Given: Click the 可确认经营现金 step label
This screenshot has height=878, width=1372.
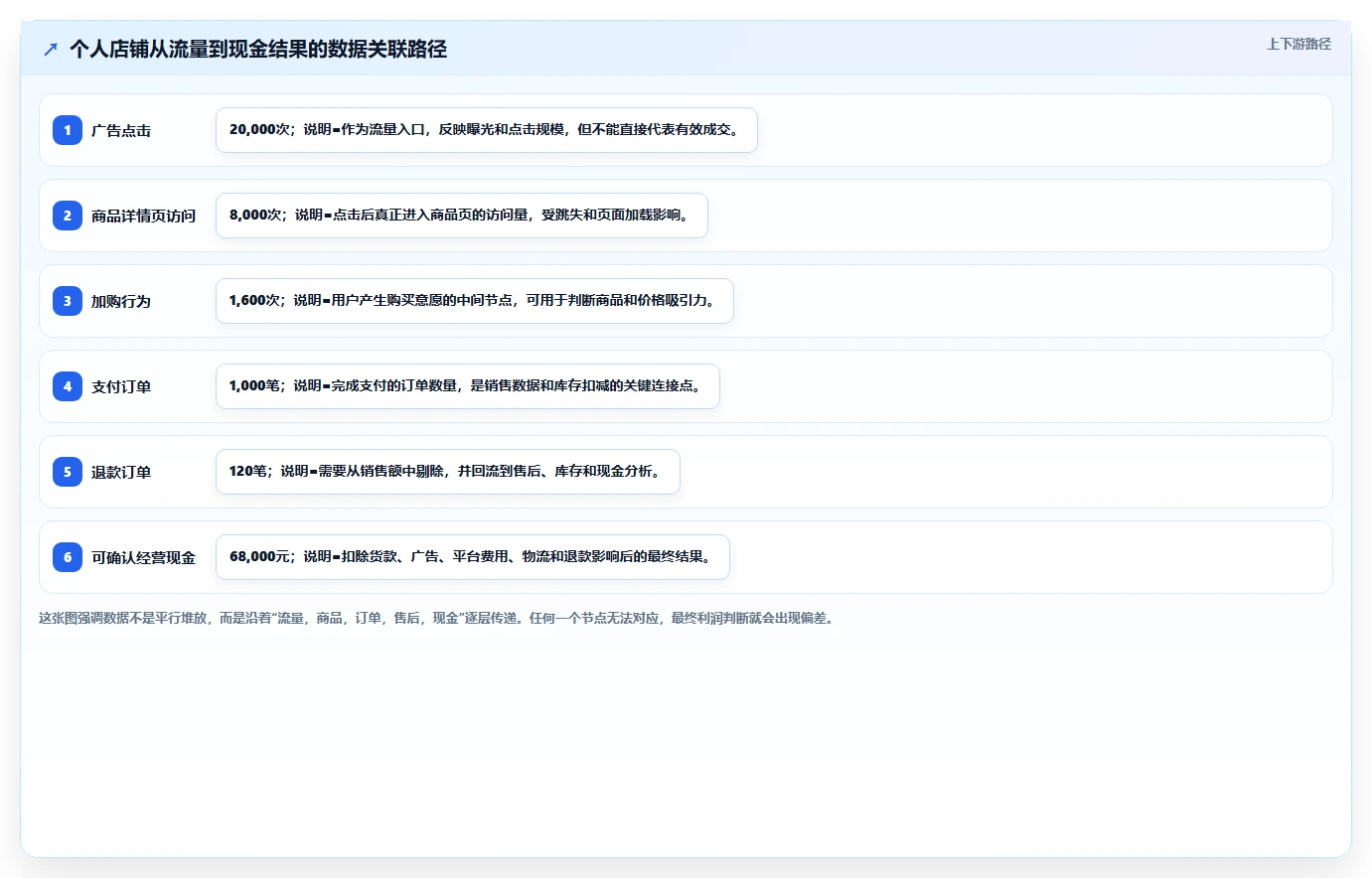Looking at the screenshot, I should coord(143,557).
